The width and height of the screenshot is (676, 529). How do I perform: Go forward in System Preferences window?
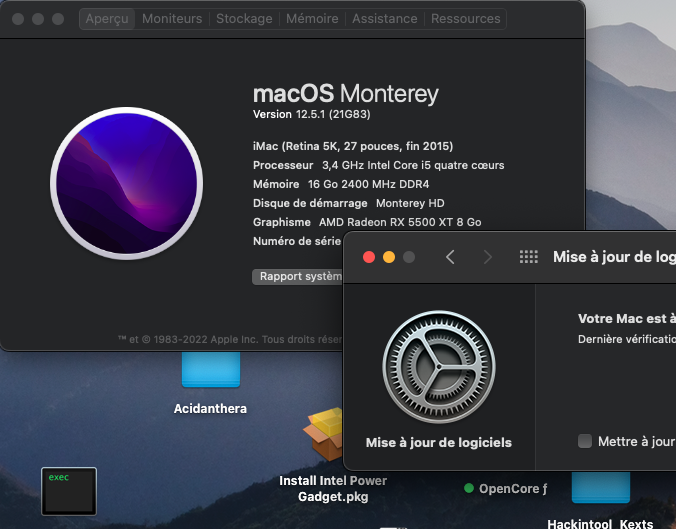tap(488, 257)
